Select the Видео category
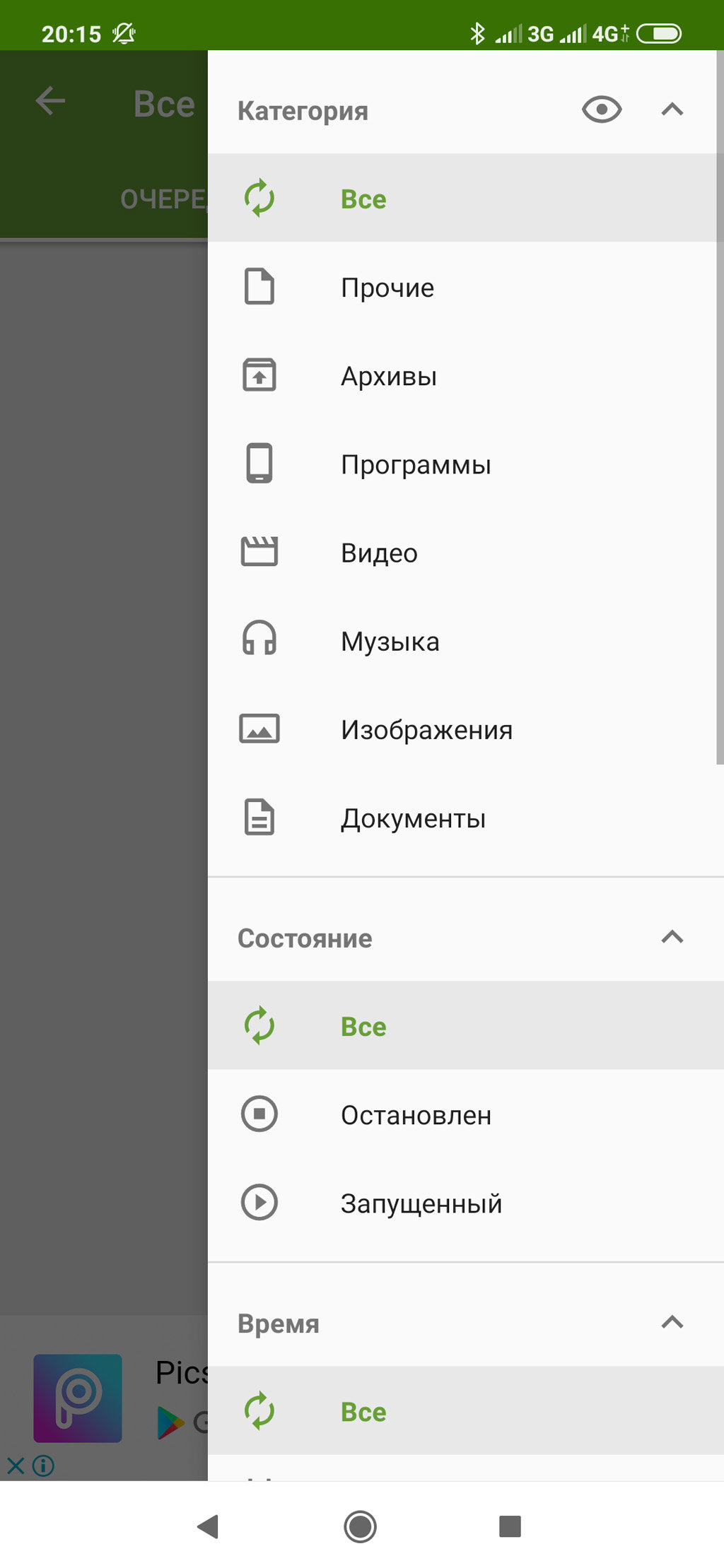Image resolution: width=724 pixels, height=1568 pixels. [466, 552]
